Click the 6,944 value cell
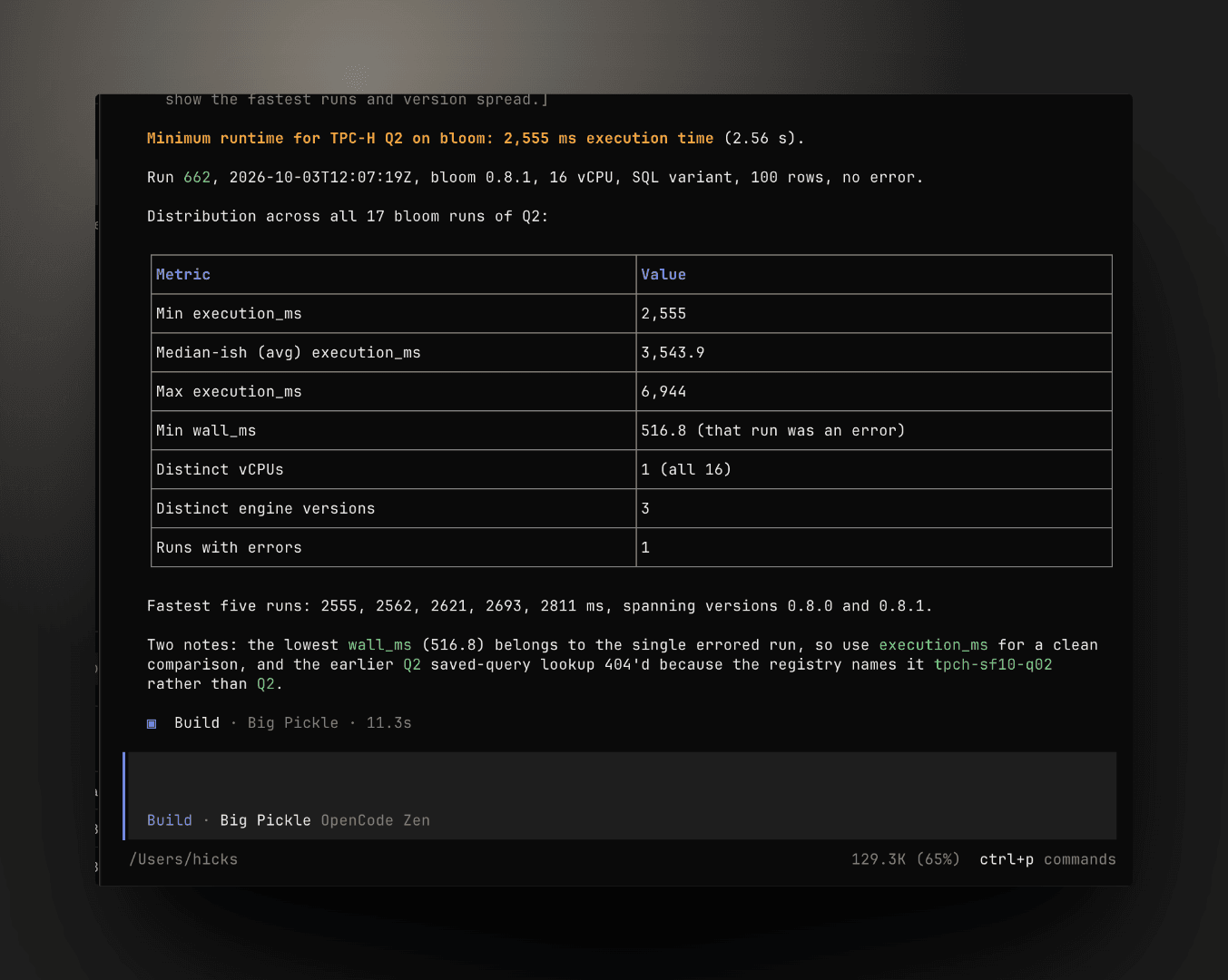 pos(874,392)
